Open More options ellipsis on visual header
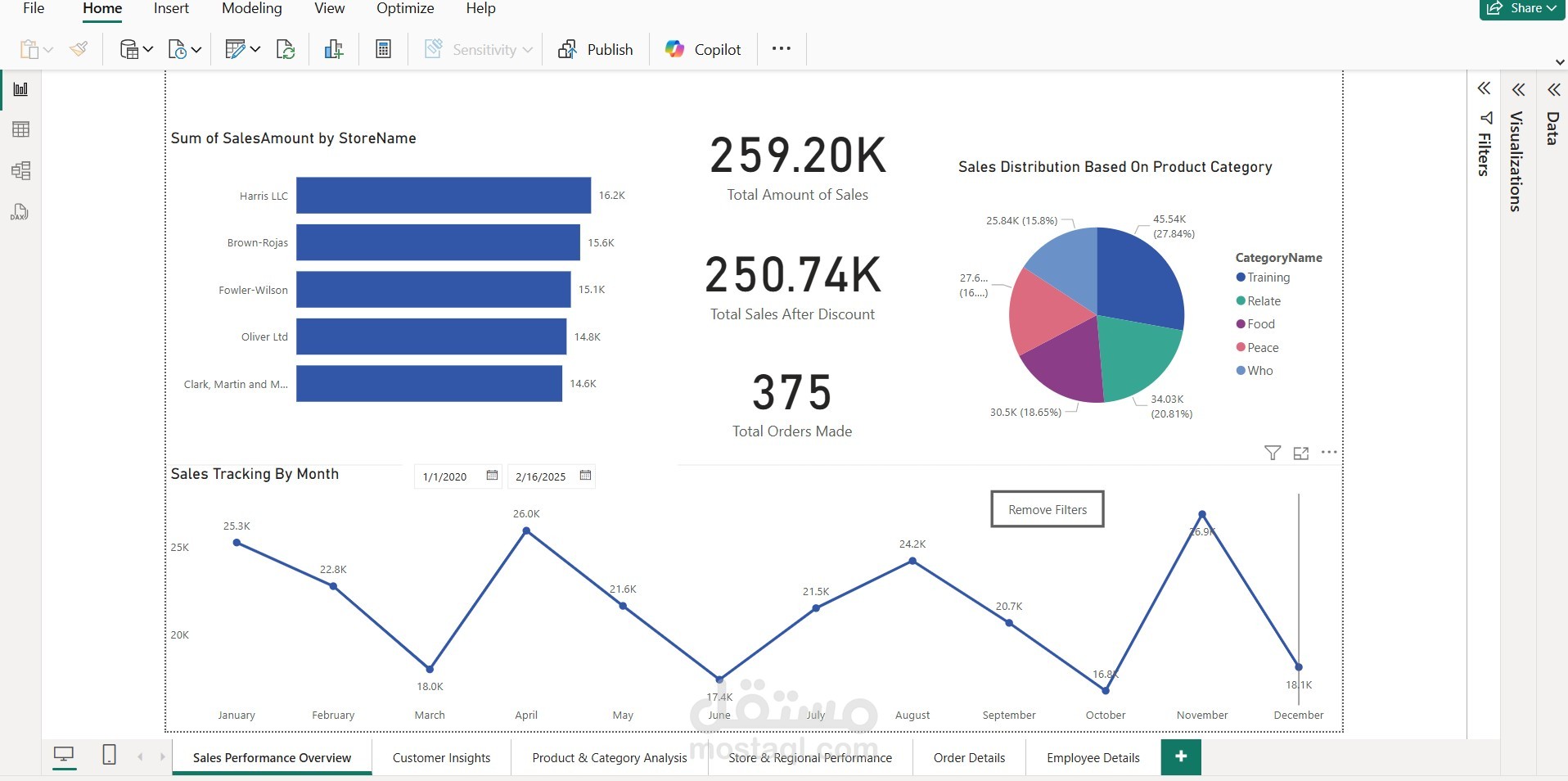Image resolution: width=1568 pixels, height=781 pixels. click(1329, 452)
